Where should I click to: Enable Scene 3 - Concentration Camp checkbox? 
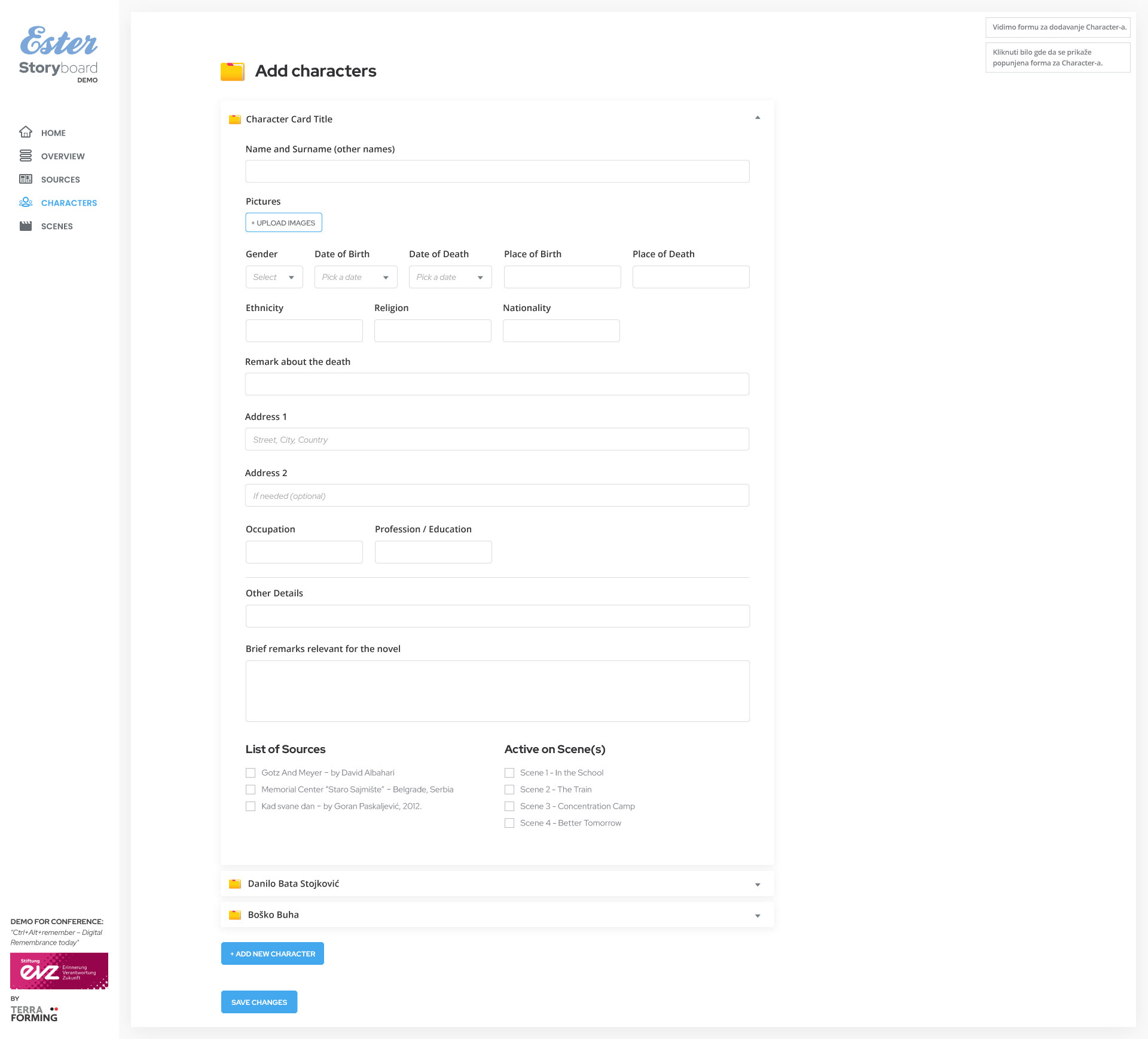pyautogui.click(x=509, y=806)
